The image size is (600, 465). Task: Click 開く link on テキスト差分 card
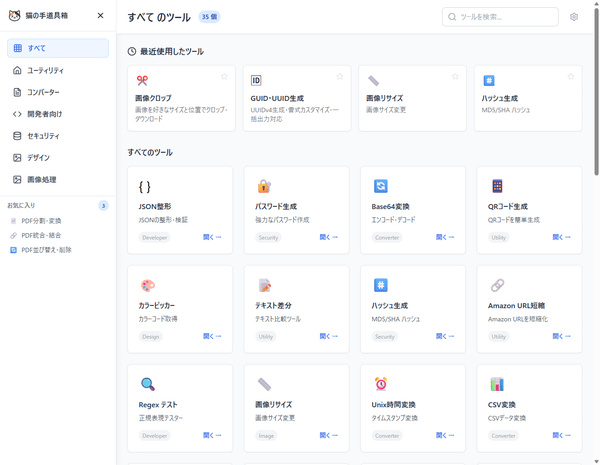pos(328,337)
